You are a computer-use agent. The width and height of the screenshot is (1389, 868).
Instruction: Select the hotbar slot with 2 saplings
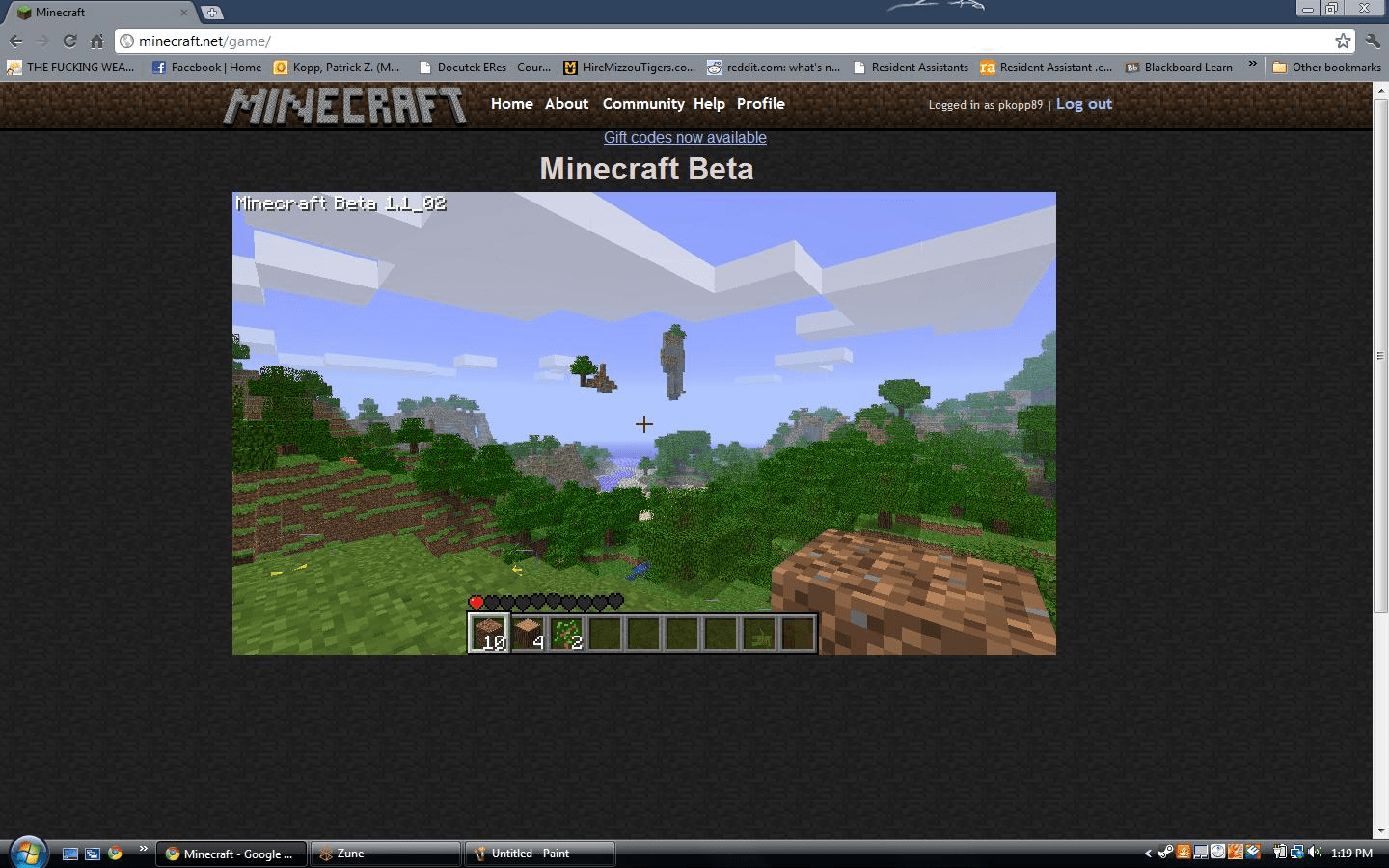click(x=566, y=634)
